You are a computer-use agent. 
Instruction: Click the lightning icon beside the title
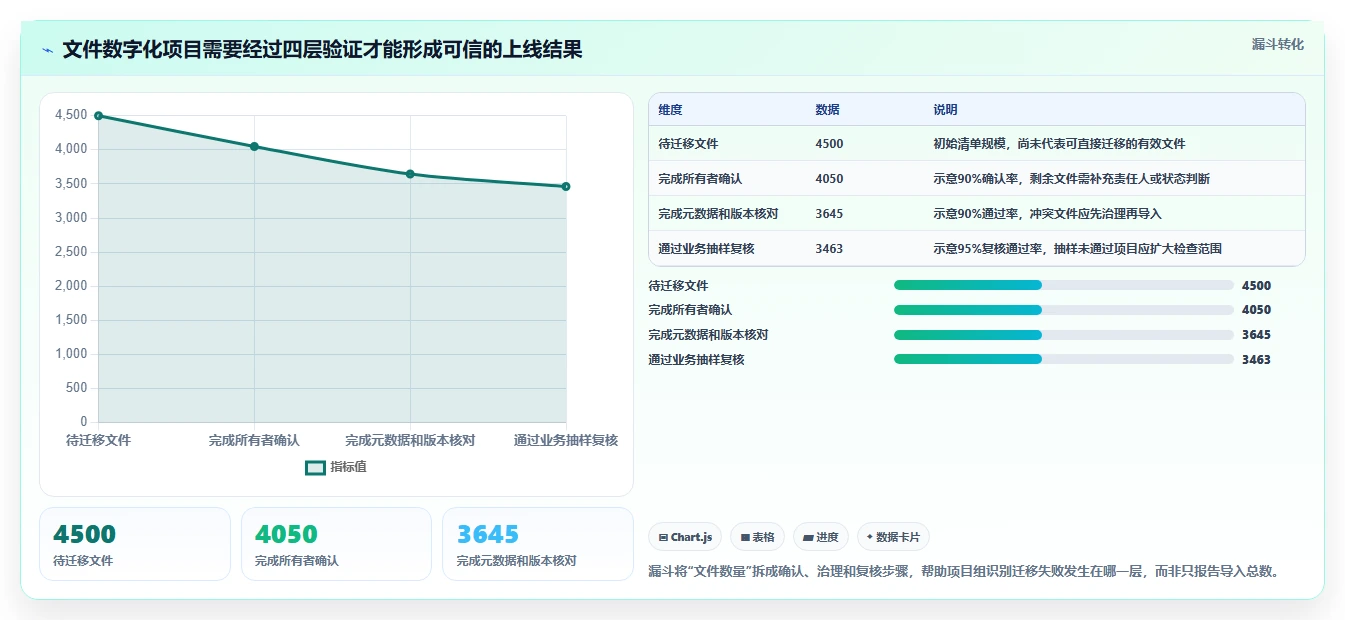click(48, 50)
